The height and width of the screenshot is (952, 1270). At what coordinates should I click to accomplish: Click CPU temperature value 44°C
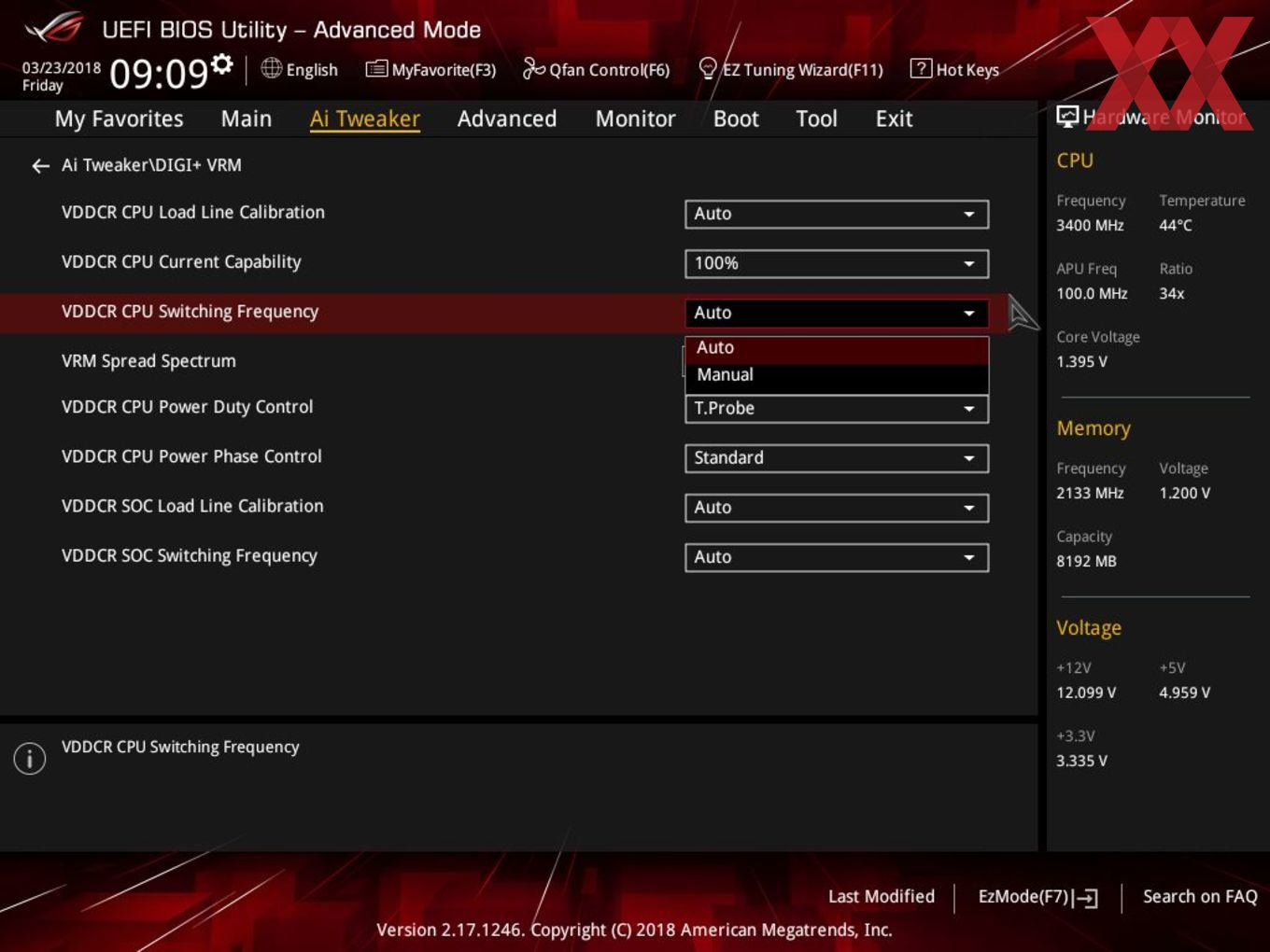[x=1176, y=225]
